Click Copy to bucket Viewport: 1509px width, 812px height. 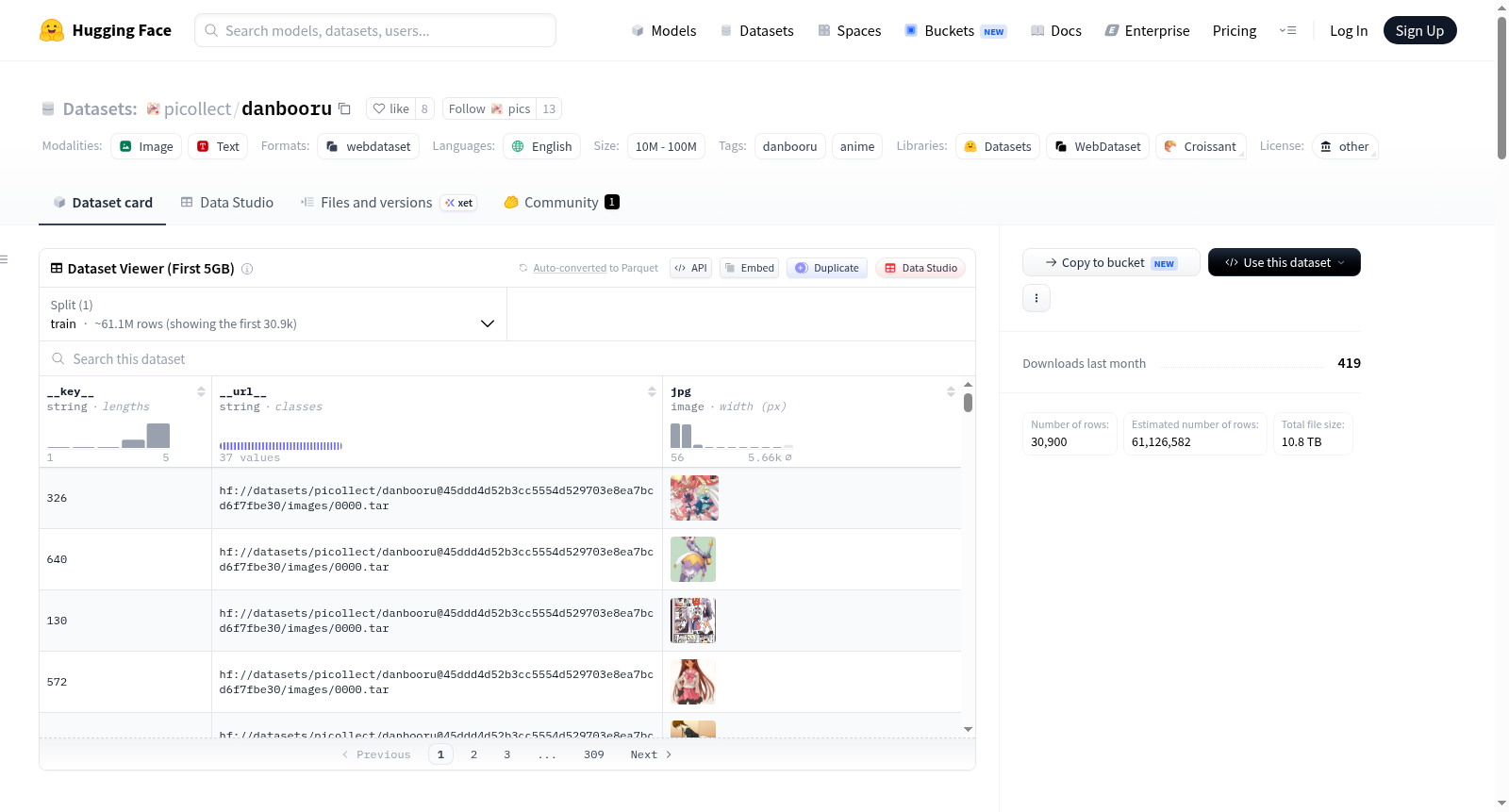(1111, 262)
